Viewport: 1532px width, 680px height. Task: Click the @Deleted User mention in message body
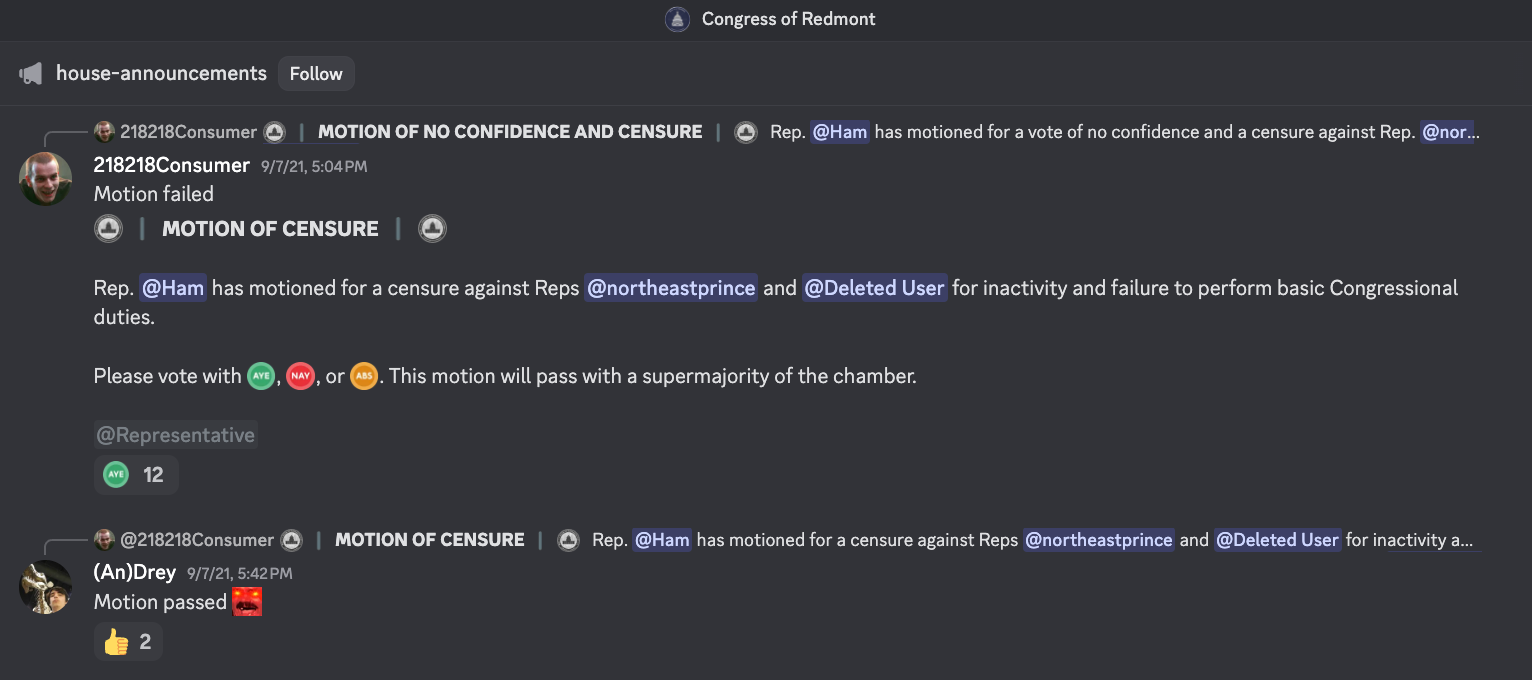pos(874,288)
